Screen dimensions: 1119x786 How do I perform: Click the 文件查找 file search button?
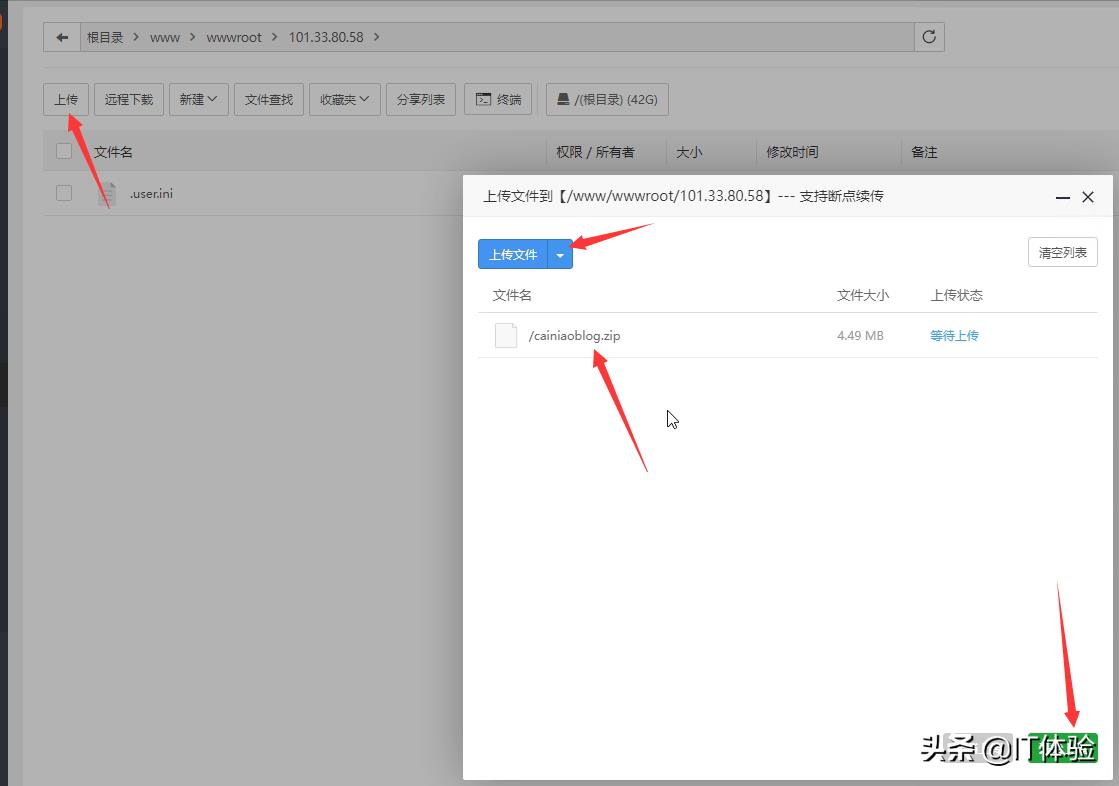269,99
